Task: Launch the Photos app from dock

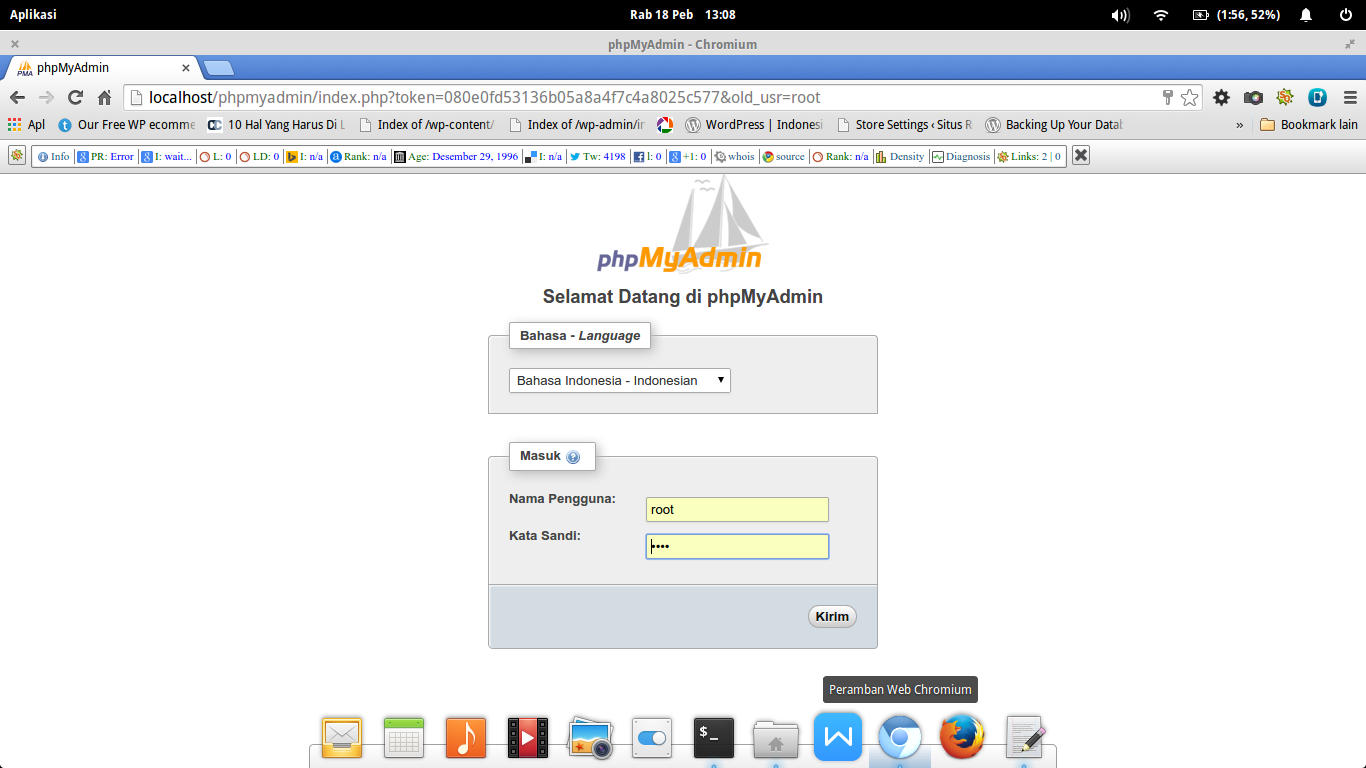Action: pos(590,738)
